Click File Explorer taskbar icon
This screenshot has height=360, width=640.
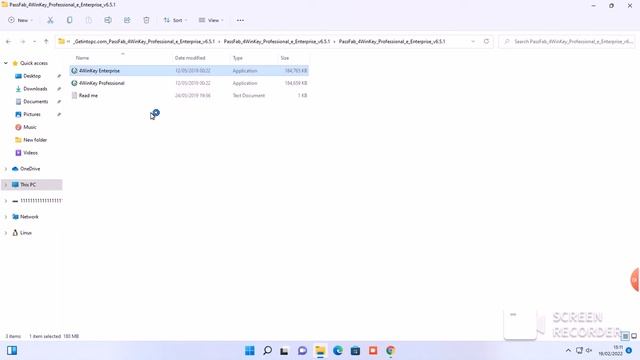click(x=320, y=351)
